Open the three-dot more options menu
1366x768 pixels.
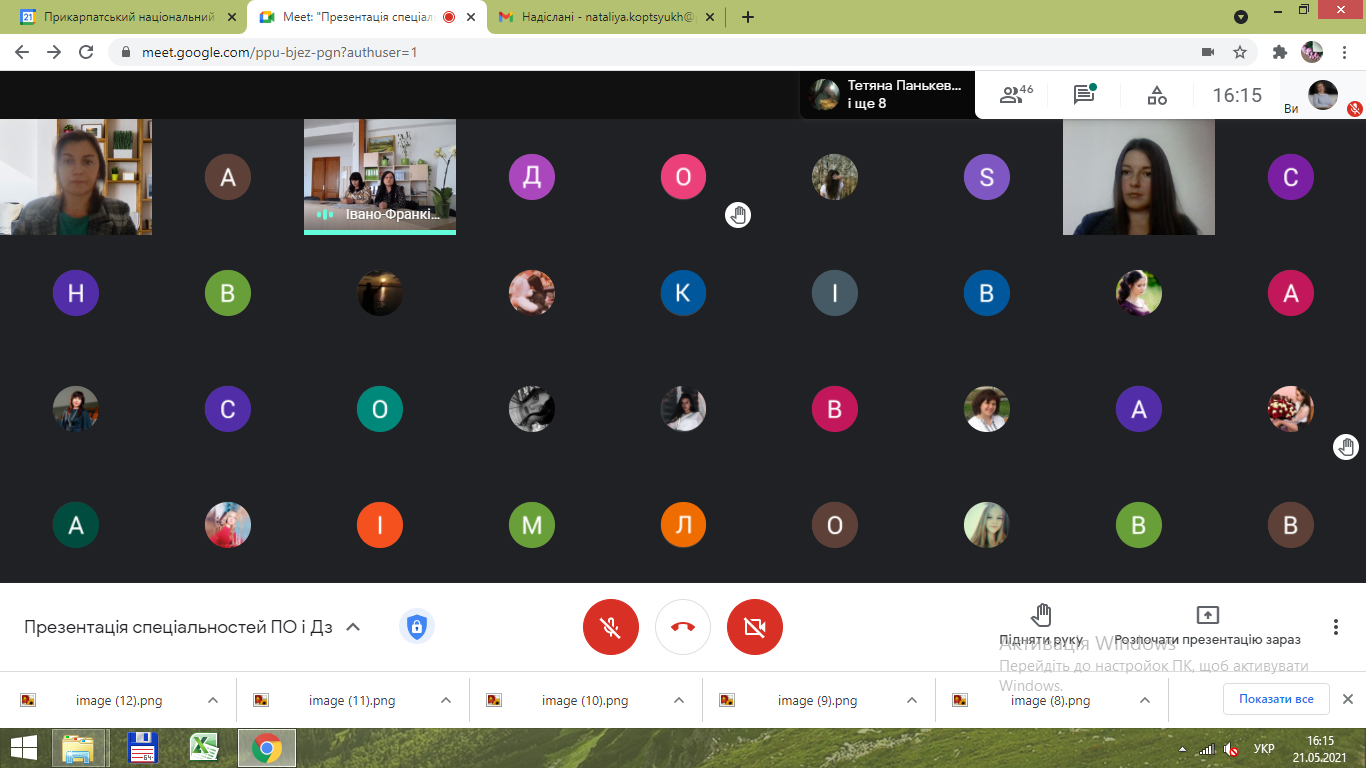tap(1335, 627)
